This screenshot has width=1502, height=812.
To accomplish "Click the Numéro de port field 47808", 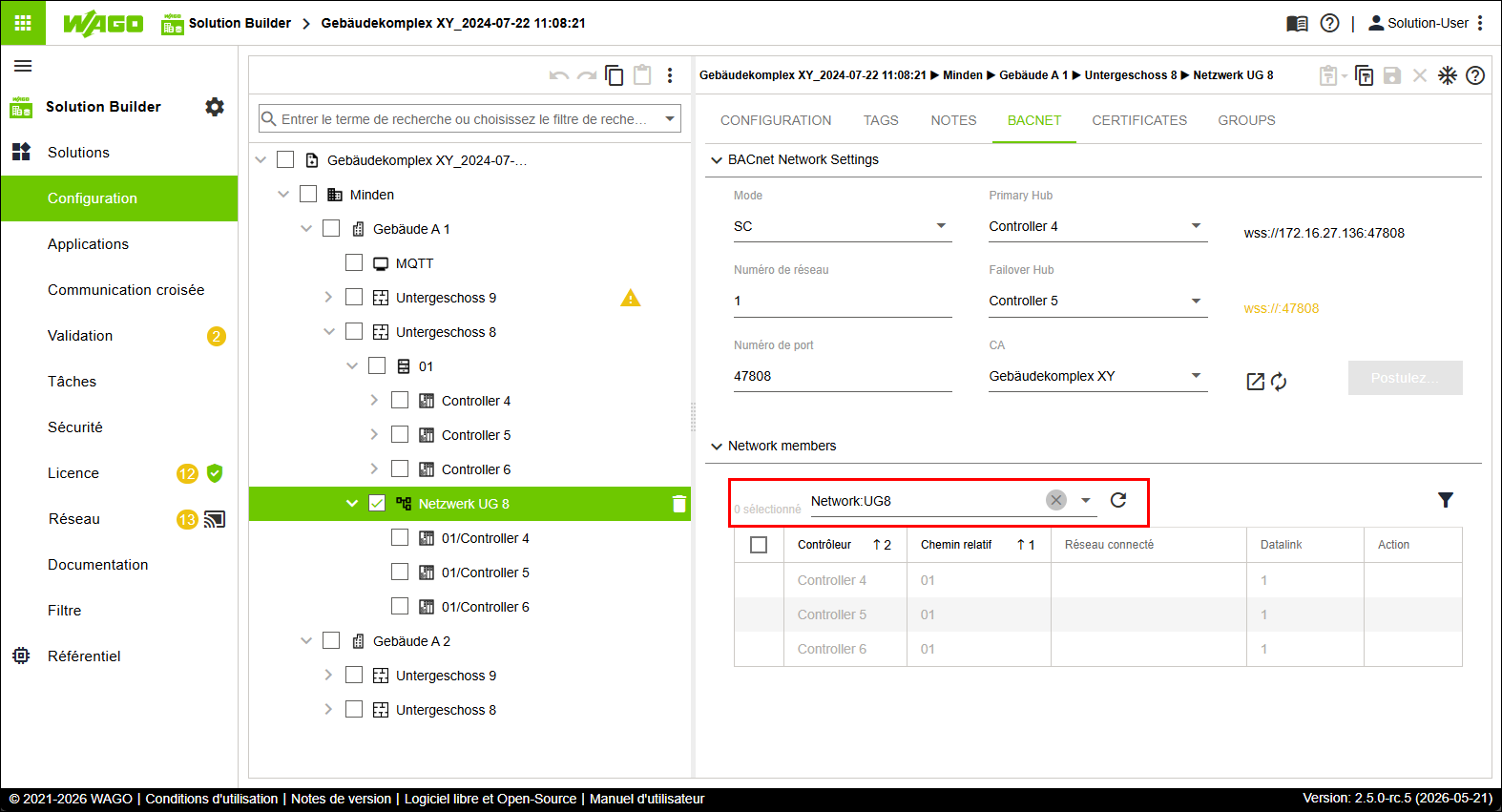I will point(843,376).
